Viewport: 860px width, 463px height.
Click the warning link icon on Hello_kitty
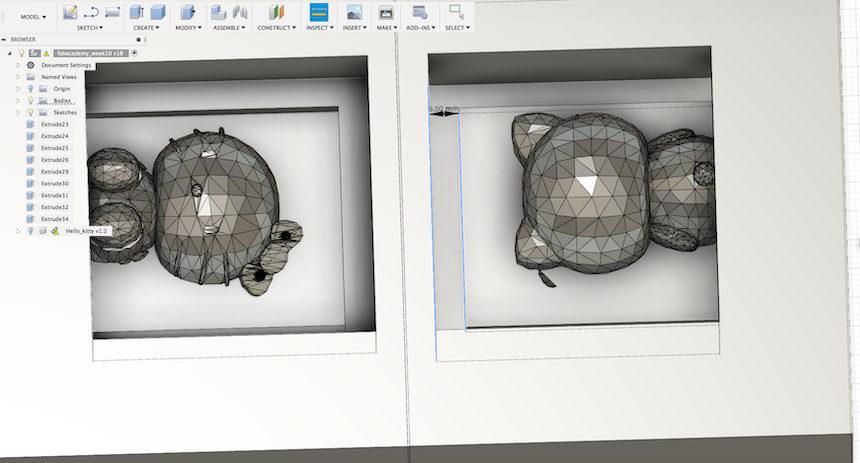55,231
